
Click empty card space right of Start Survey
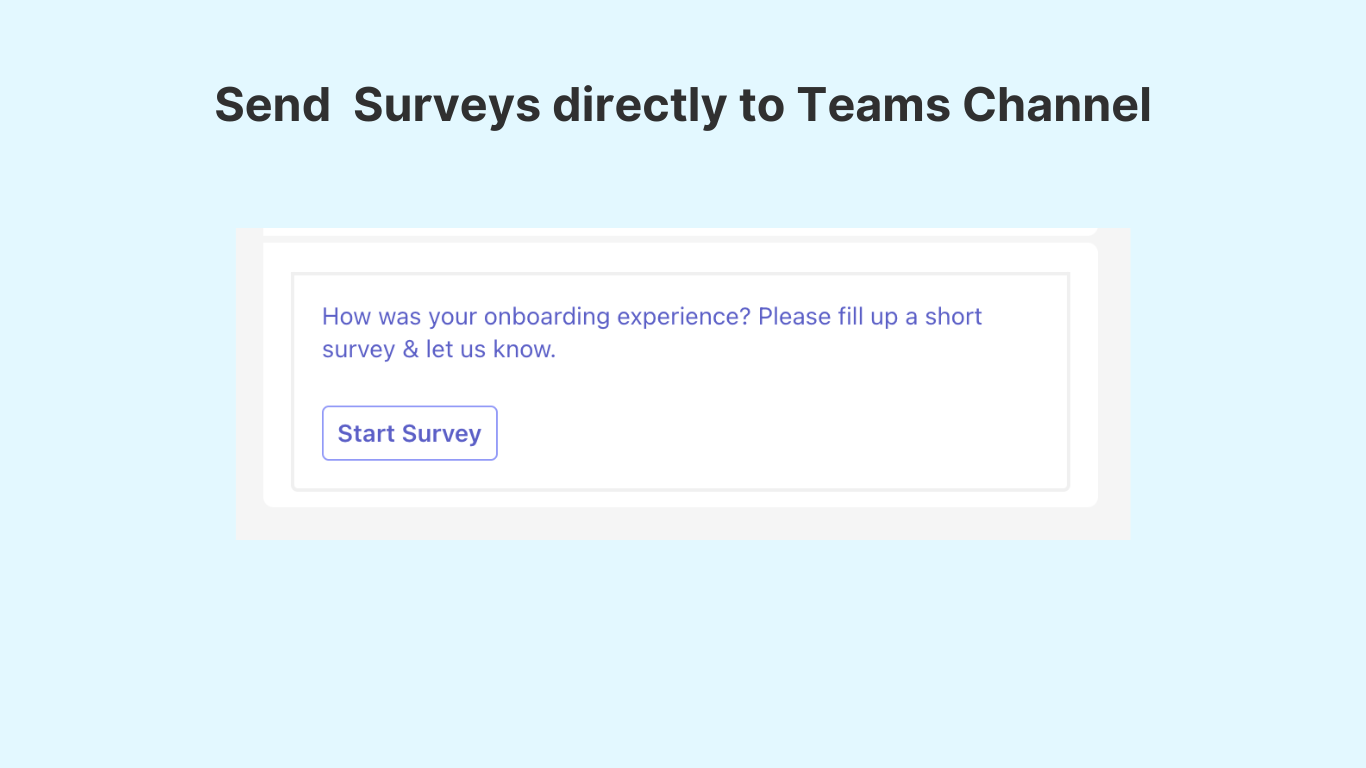[780, 433]
